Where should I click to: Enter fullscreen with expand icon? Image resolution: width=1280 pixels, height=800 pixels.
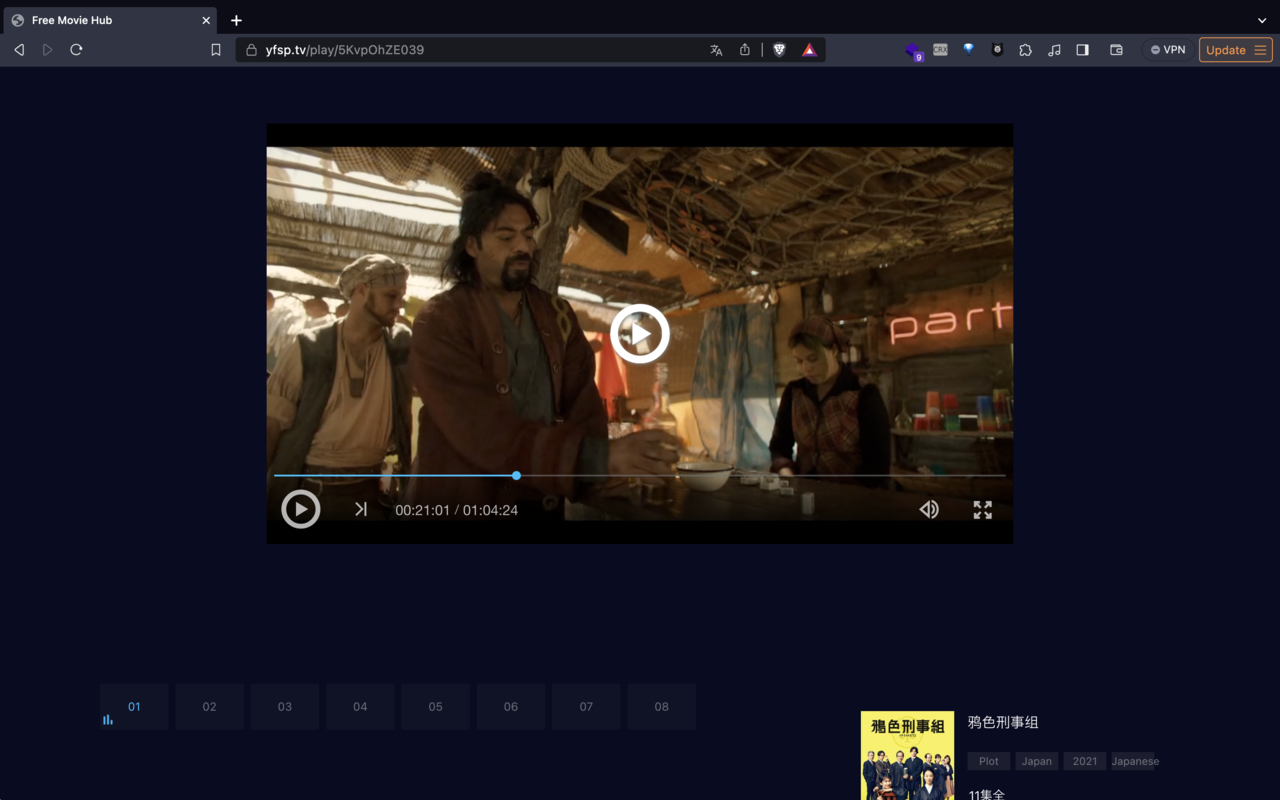[x=983, y=510]
